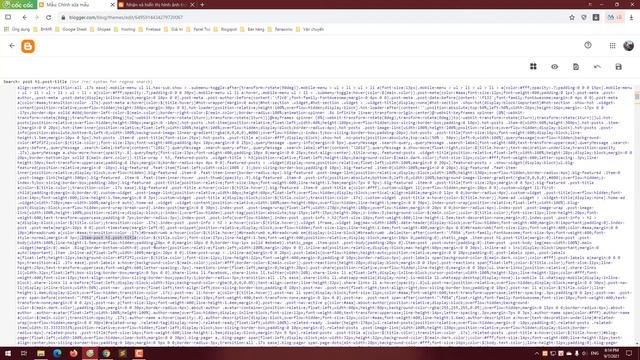Open the Bán hàng bookmark folder
The height and width of the screenshot is (360, 640).
[252, 29]
